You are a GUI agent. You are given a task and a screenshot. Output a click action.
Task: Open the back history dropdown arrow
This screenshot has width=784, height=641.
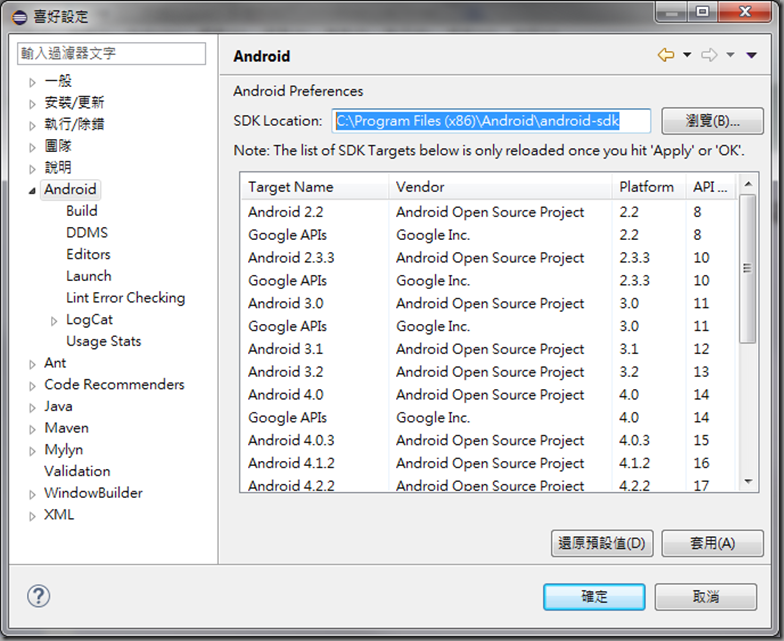coord(687,54)
